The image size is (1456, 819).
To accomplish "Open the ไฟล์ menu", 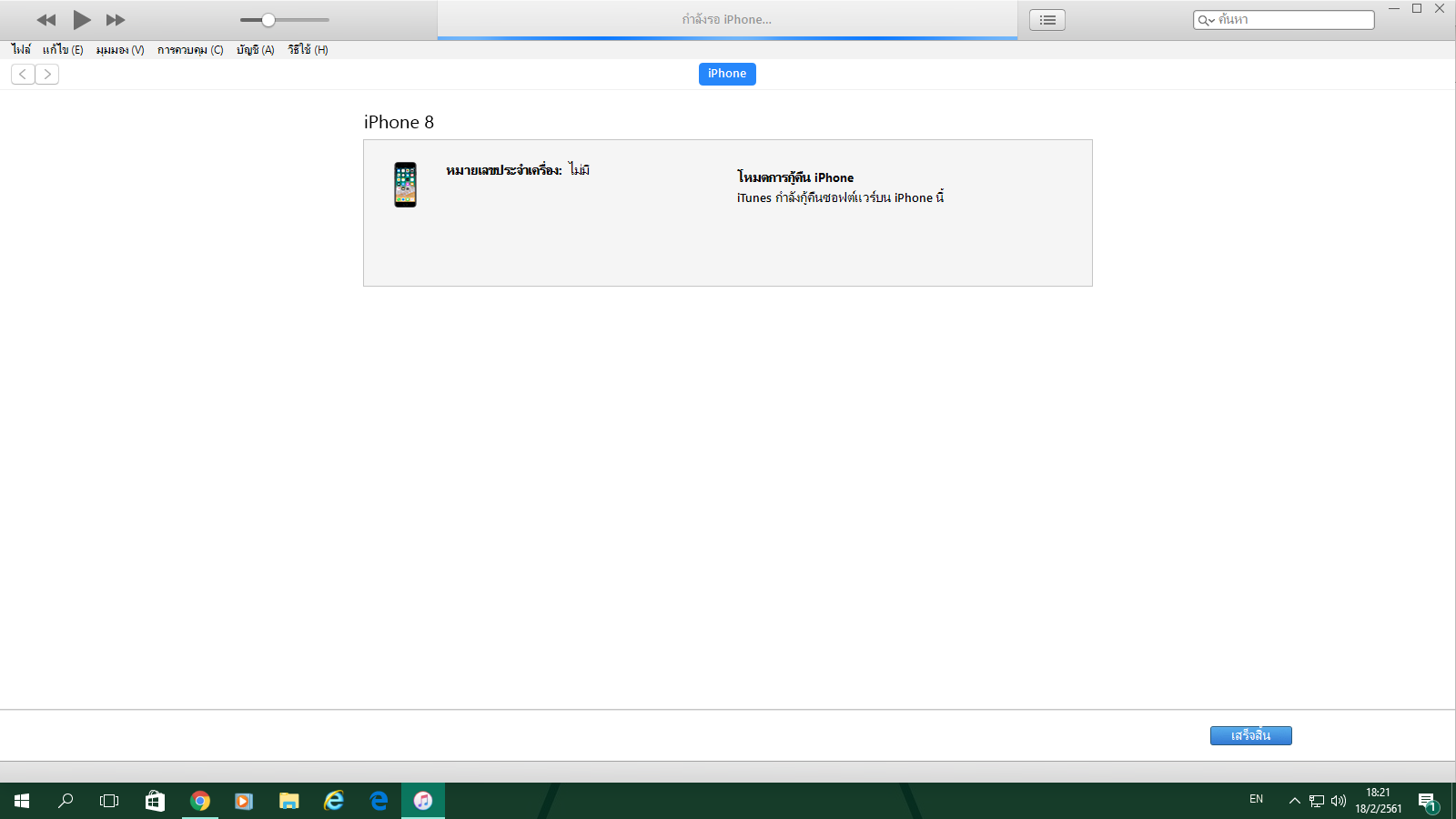I will (x=21, y=50).
